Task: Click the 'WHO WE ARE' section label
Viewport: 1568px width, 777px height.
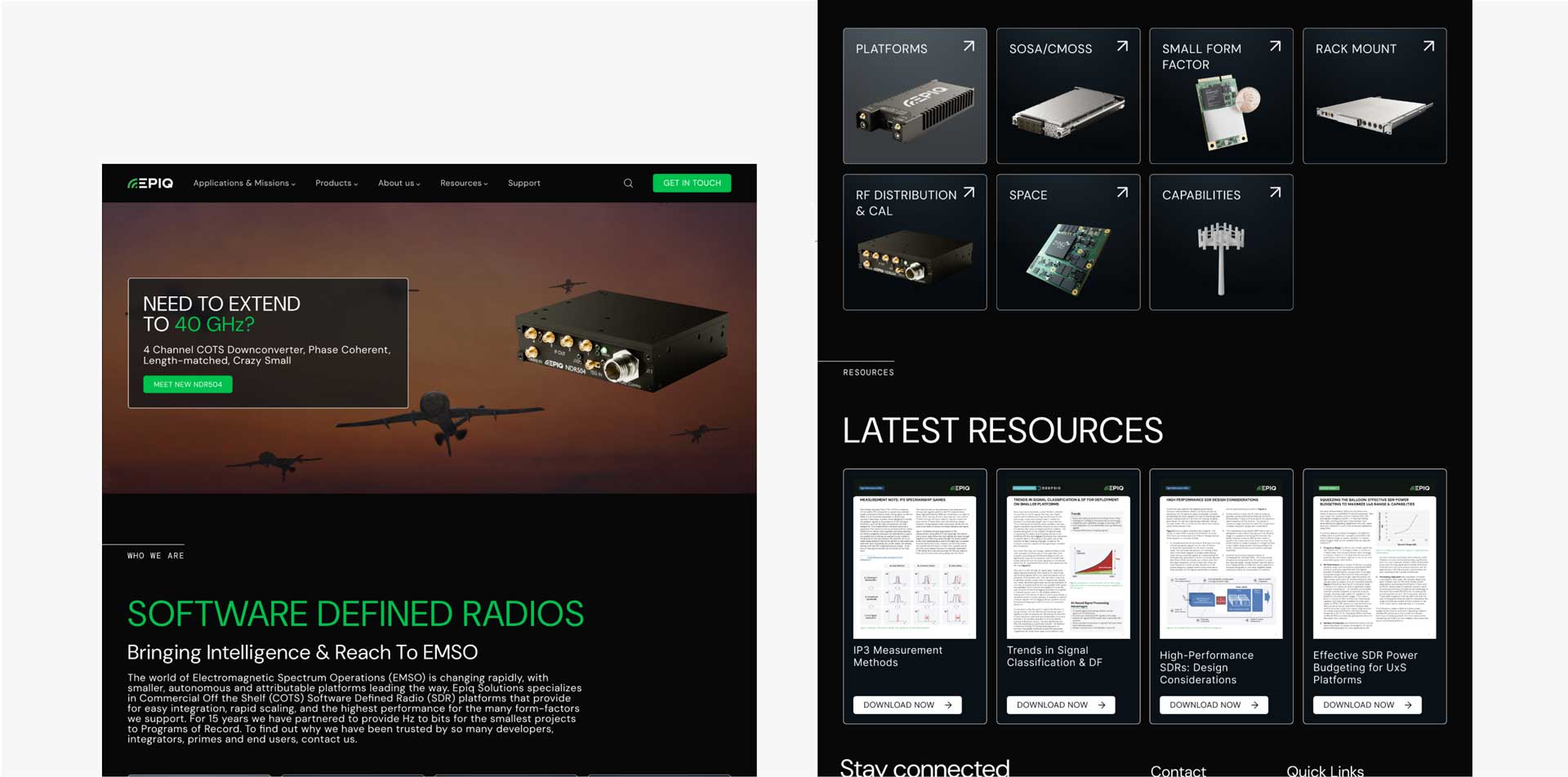Action: point(155,556)
